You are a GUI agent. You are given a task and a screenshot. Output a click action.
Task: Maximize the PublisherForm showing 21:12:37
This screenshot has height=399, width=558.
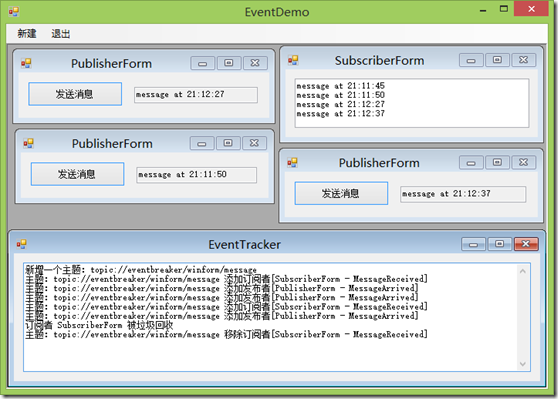point(497,163)
